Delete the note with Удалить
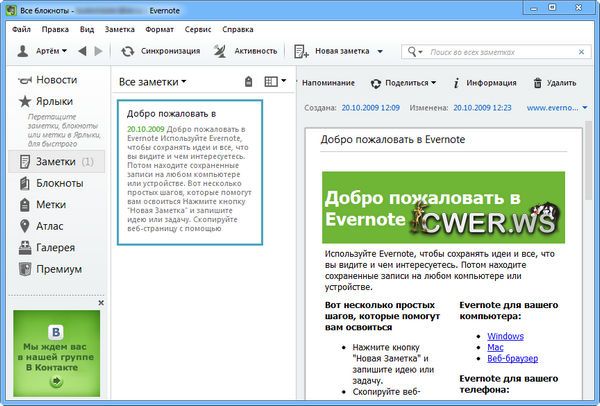The height and width of the screenshot is (406, 600). coord(555,83)
